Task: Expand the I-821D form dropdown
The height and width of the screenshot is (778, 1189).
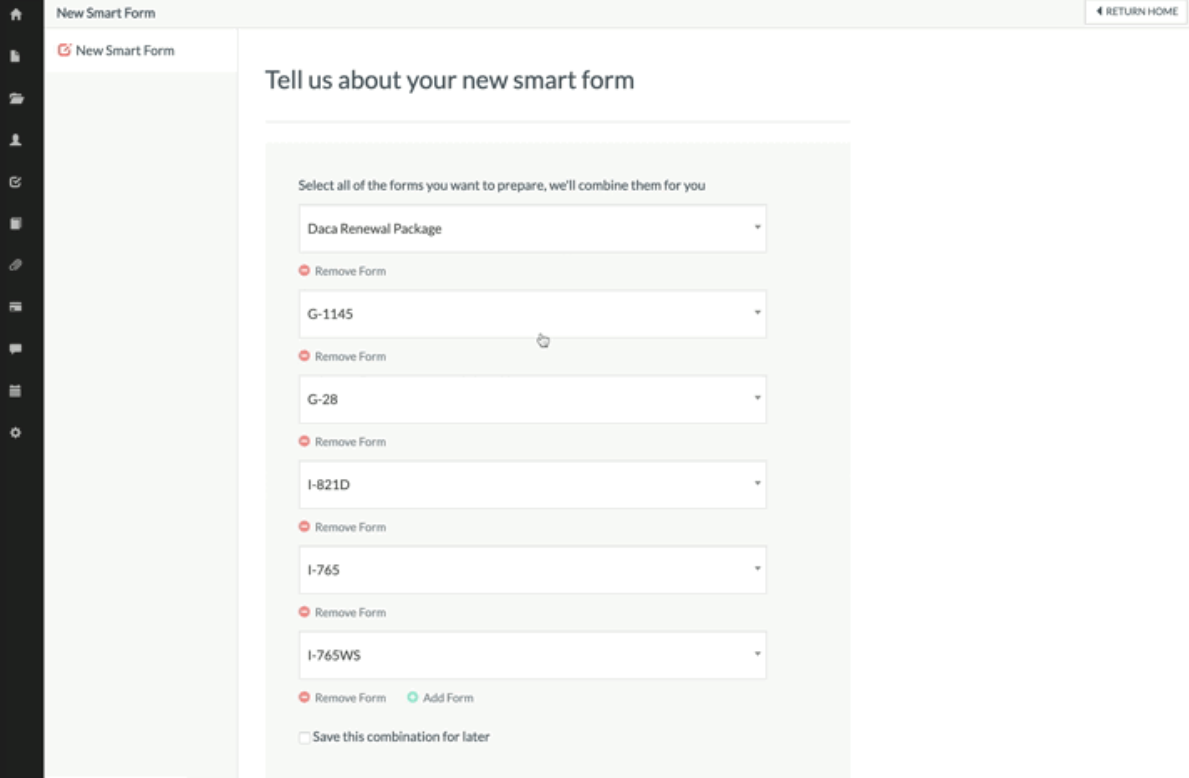Action: [532, 485]
